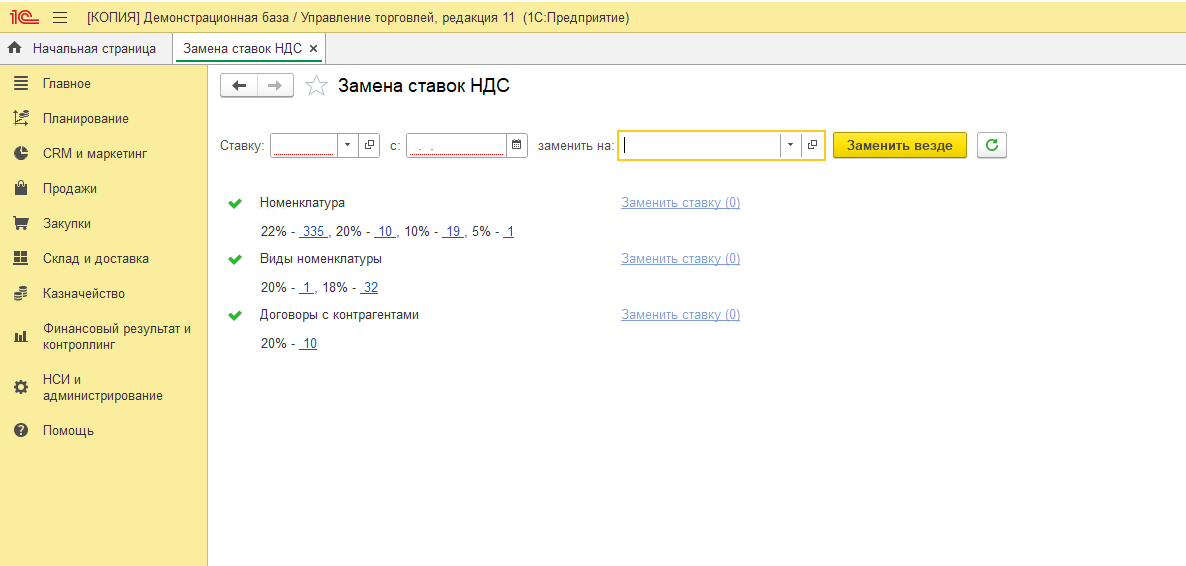
Task: Click the Виды номенклатуры row label
Action: [x=321, y=259]
